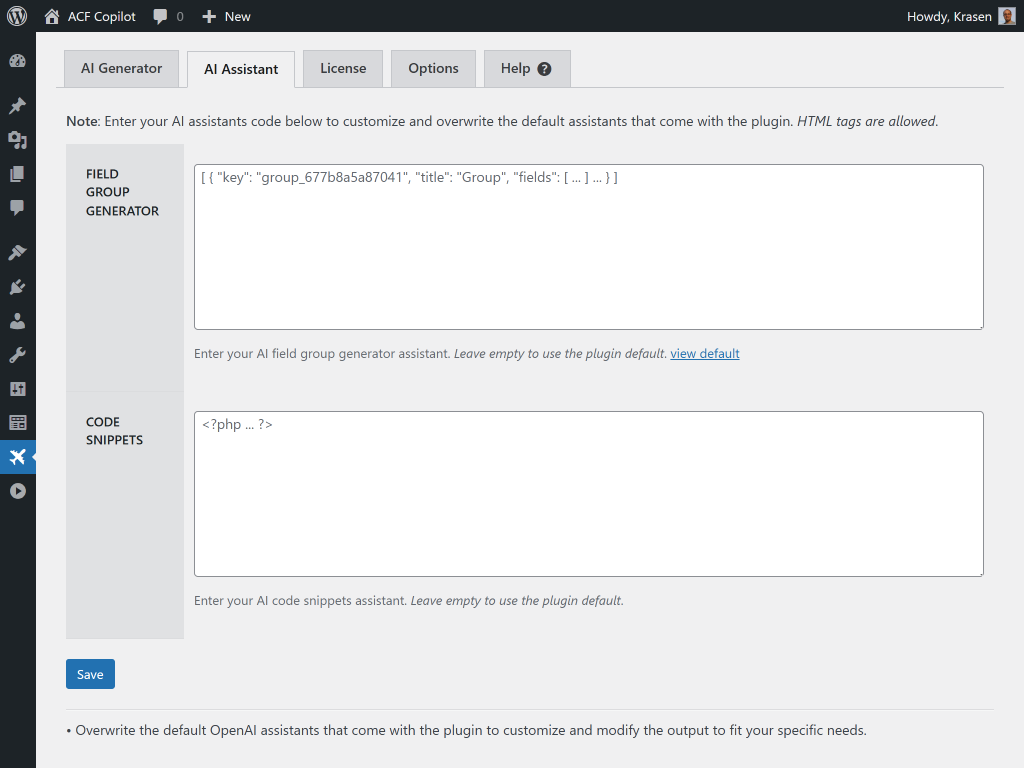Click 'Enter your AI code snippets assistant' description
Viewport: 1024px width, 768px height.
300,600
